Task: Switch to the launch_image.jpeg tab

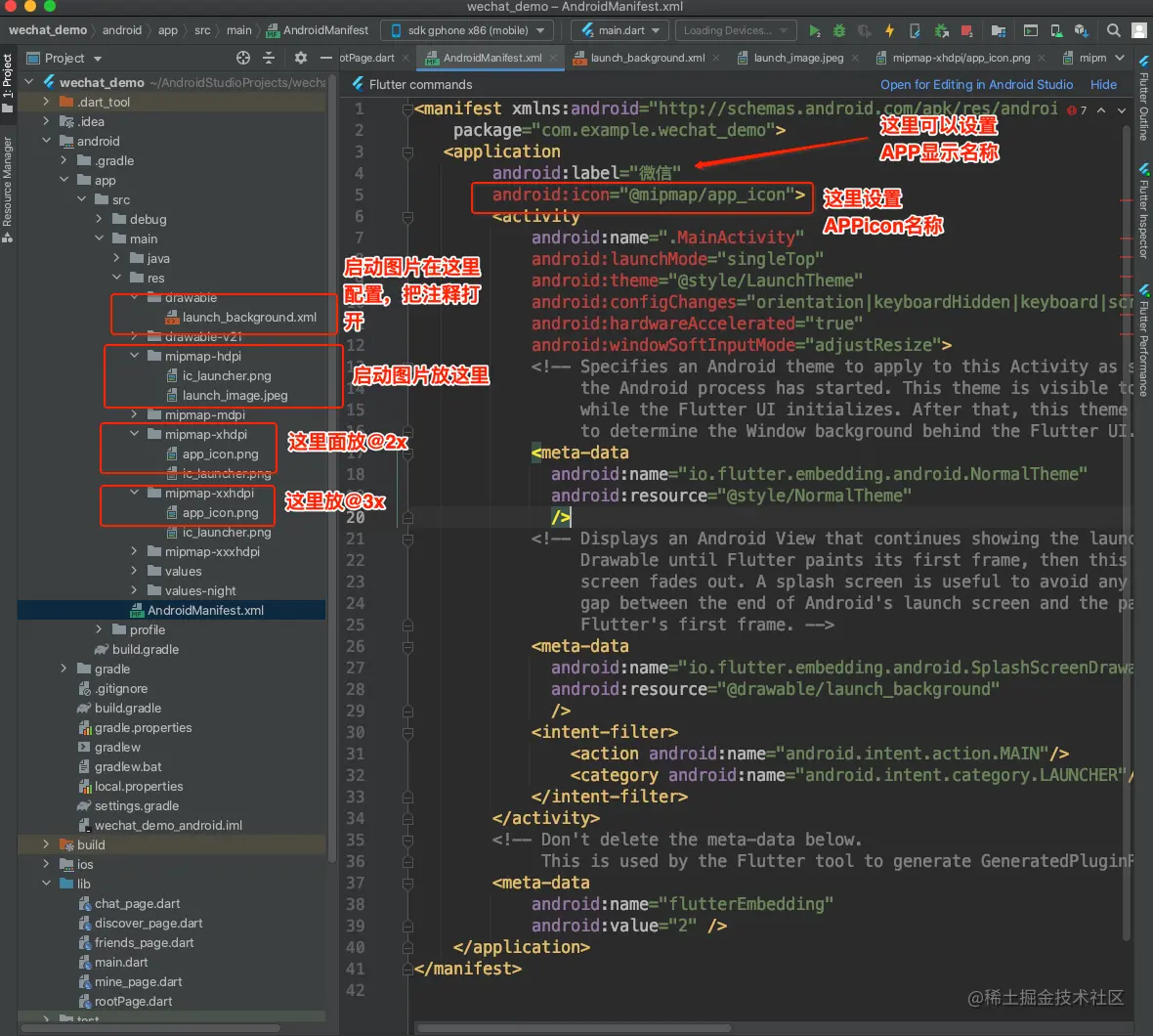Action: pyautogui.click(x=797, y=58)
